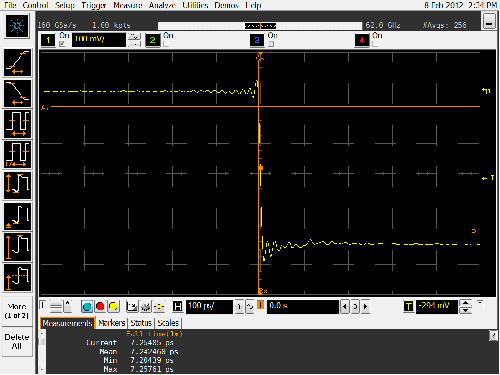
Task: Open the Demos menu
Action: [x=226, y=5]
